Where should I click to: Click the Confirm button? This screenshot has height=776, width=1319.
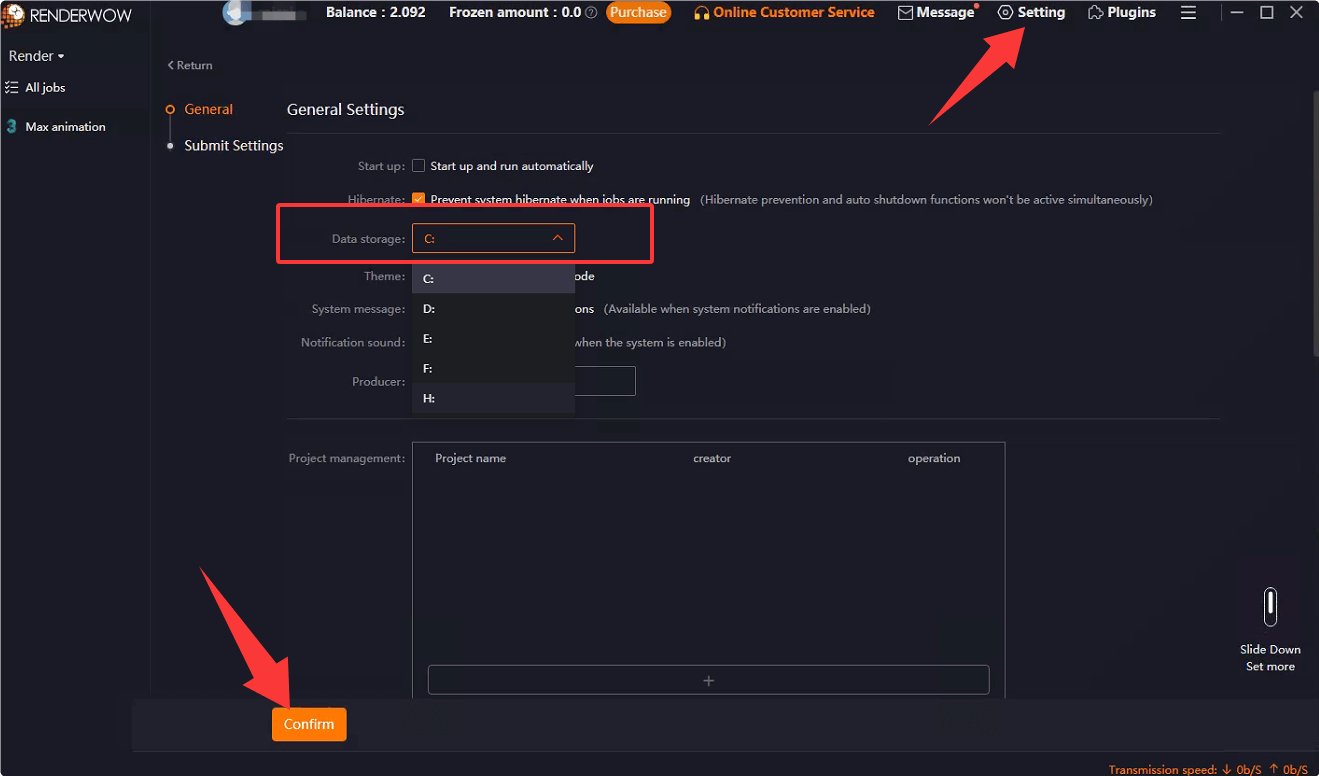click(308, 724)
